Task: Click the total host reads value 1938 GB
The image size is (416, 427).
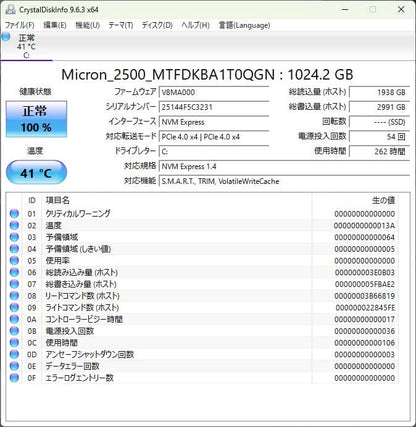Action: [379, 92]
